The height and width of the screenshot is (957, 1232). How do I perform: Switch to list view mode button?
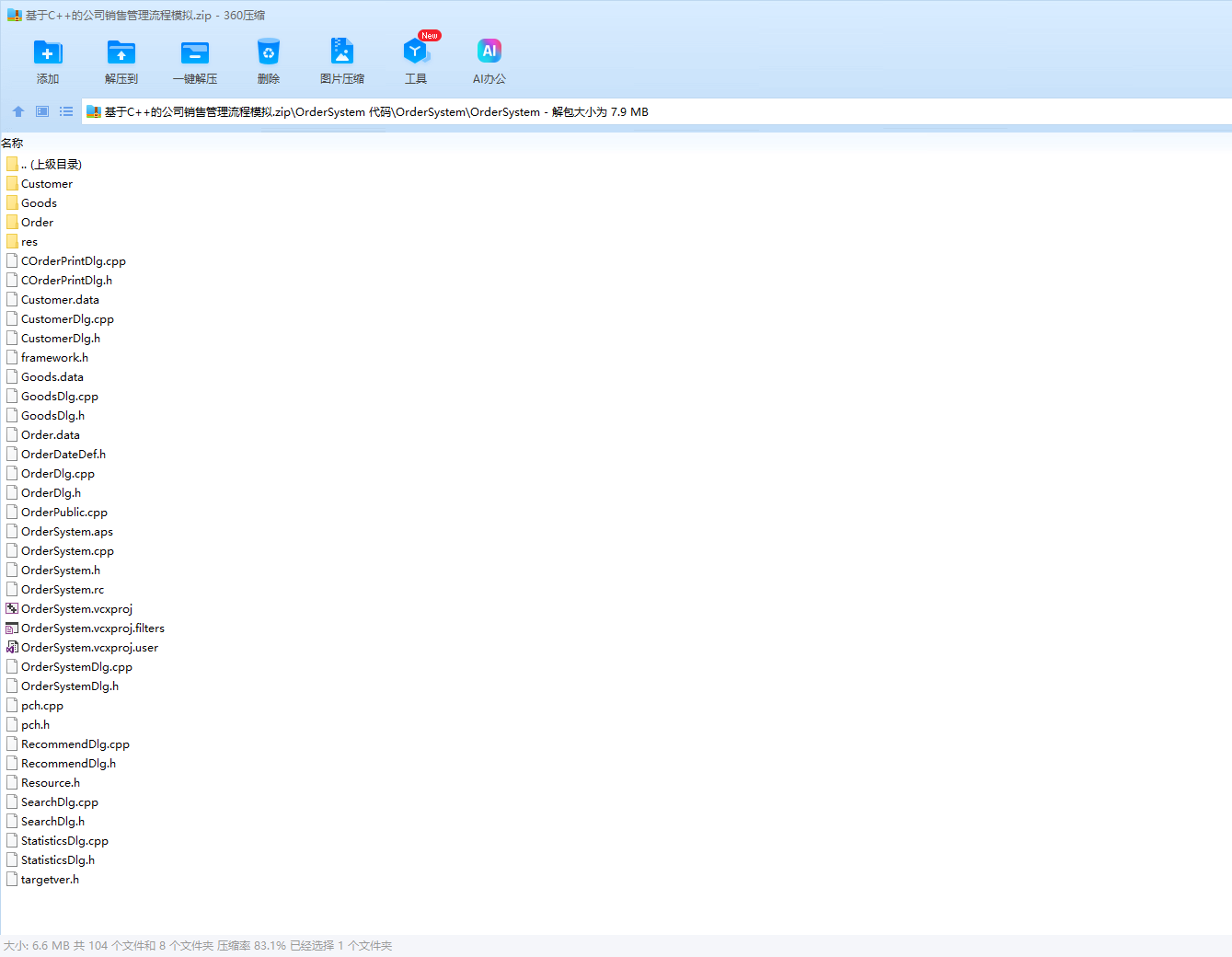click(66, 111)
